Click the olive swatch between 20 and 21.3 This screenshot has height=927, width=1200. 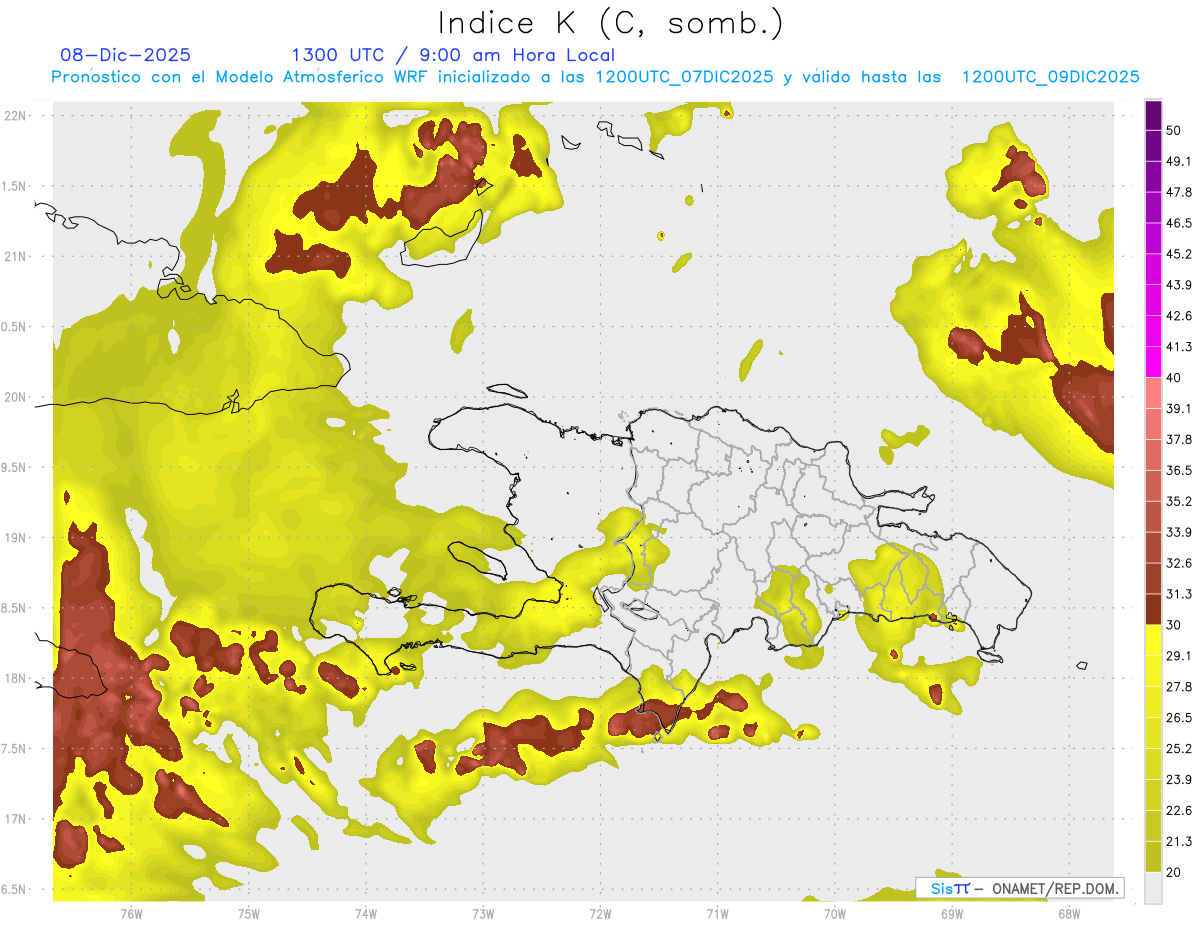click(1153, 857)
